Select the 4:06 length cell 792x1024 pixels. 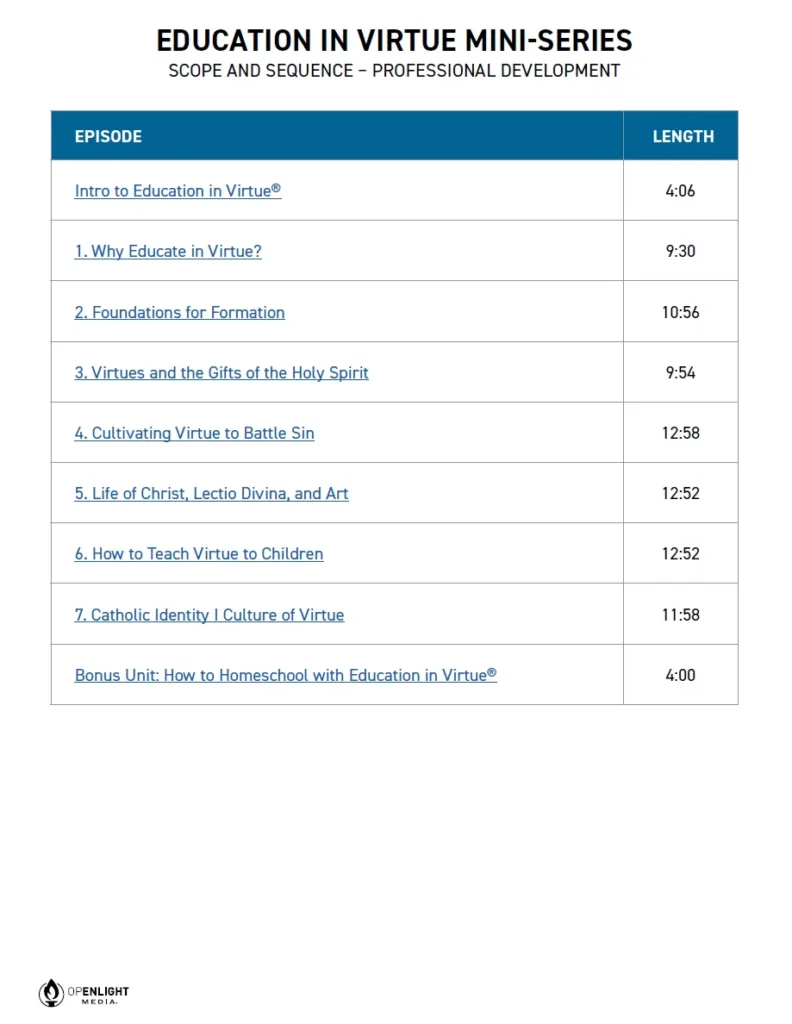(x=680, y=191)
